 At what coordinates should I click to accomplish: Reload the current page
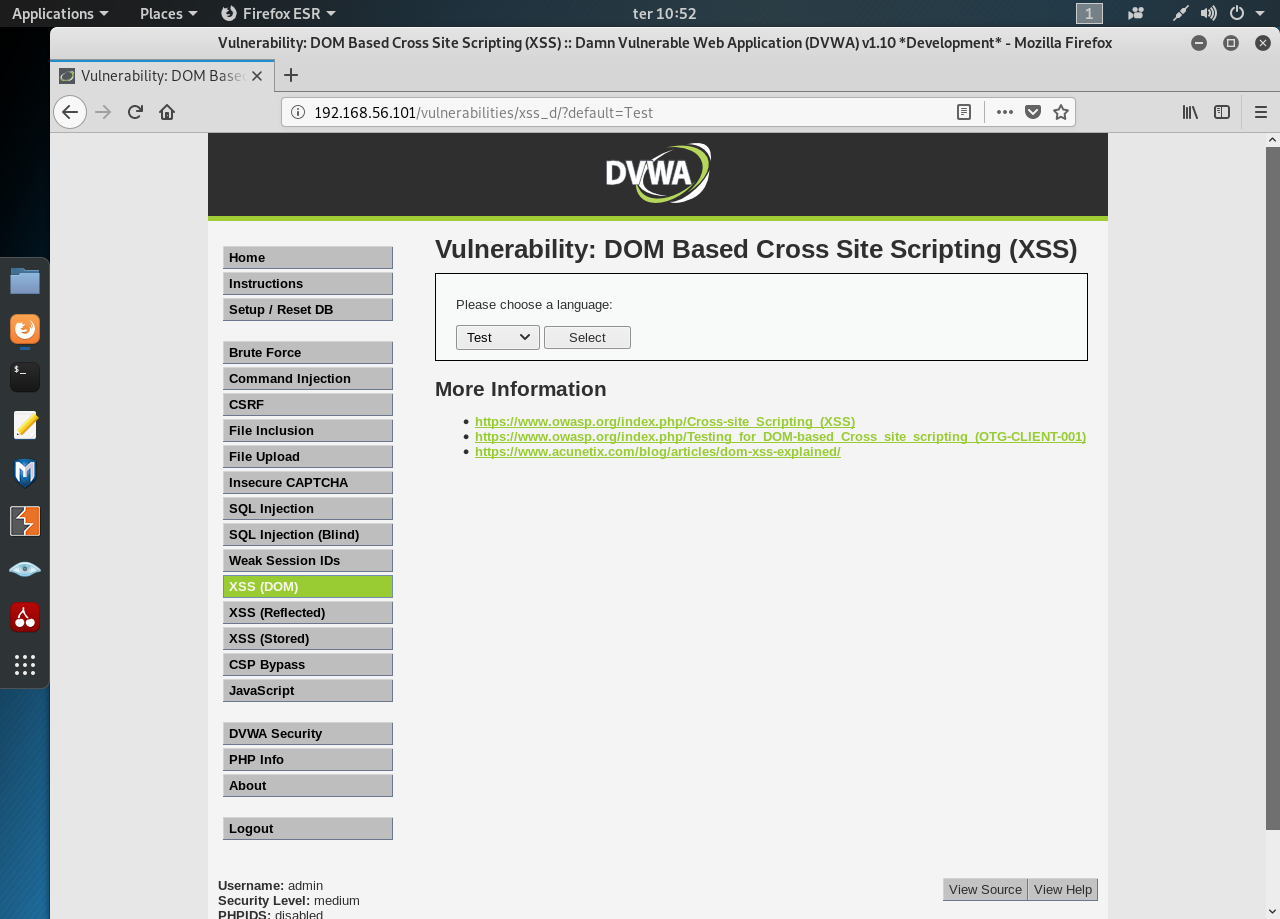(x=135, y=112)
